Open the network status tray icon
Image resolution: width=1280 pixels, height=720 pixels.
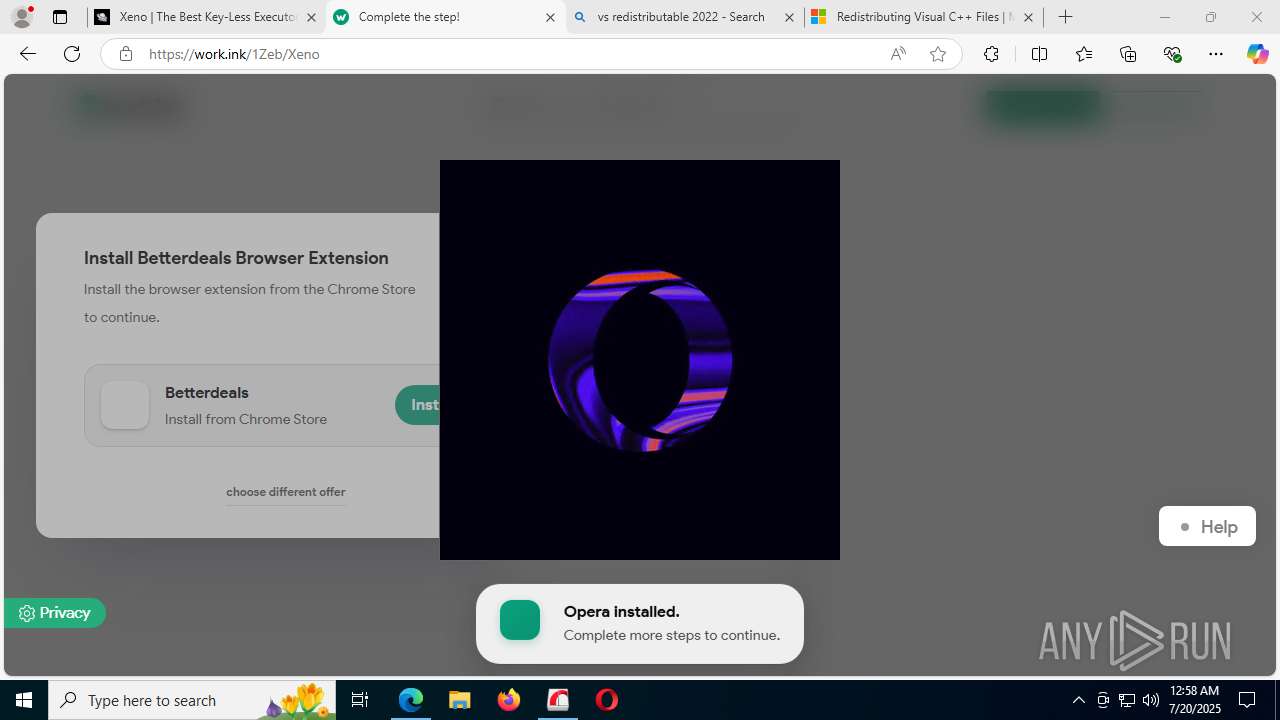(1127, 700)
